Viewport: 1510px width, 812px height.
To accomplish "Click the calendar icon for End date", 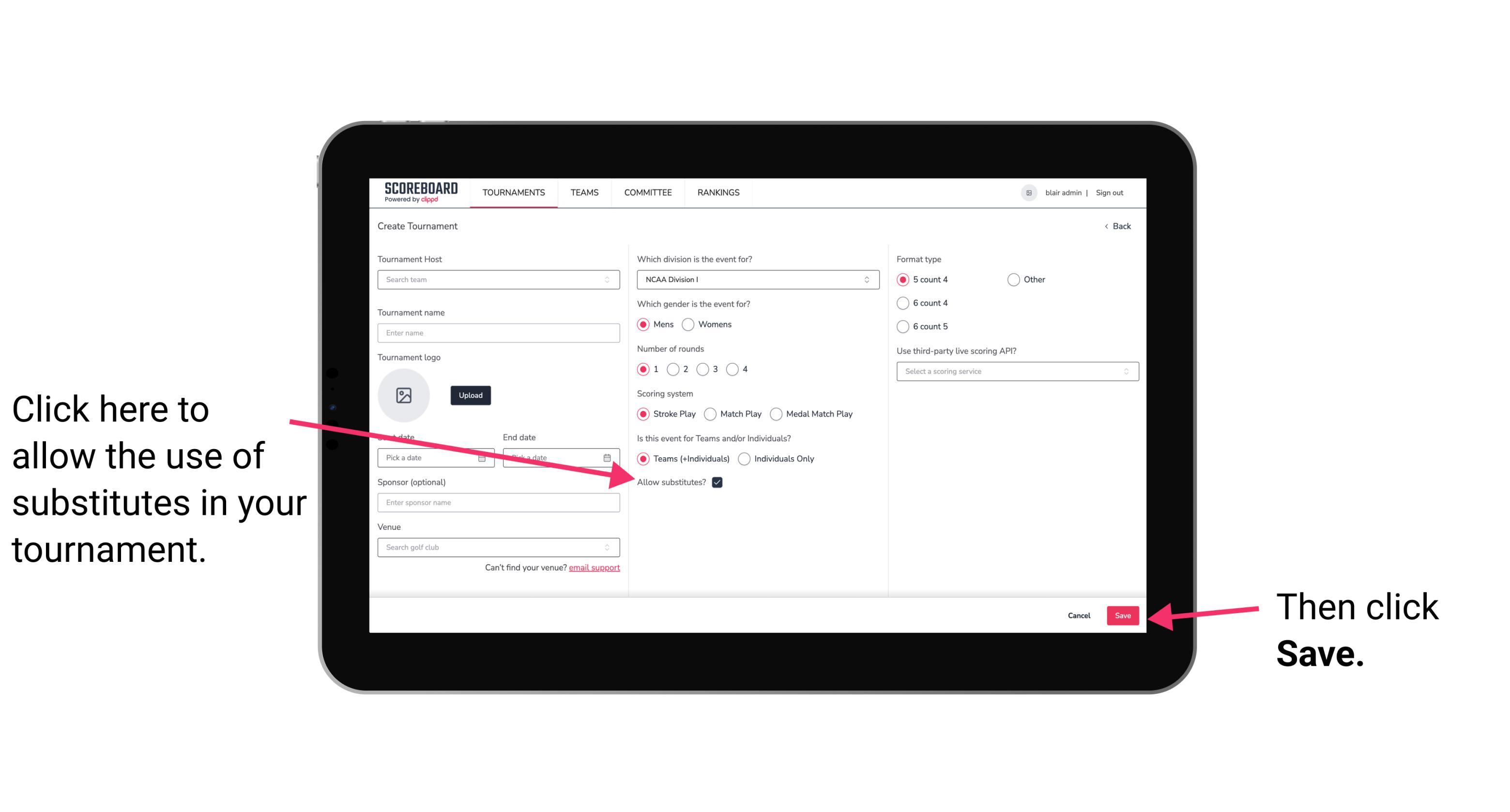I will coord(610,457).
